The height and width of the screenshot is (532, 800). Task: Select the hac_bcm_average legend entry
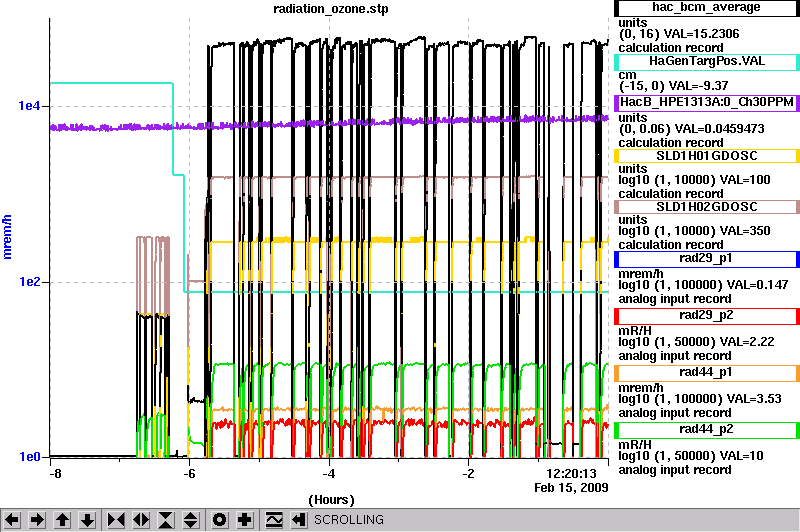coord(707,8)
